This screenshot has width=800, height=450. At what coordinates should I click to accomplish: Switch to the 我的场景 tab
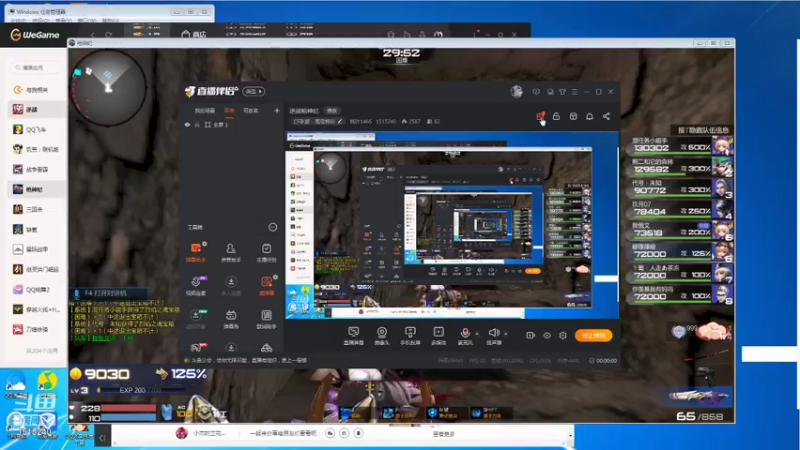tap(205, 110)
